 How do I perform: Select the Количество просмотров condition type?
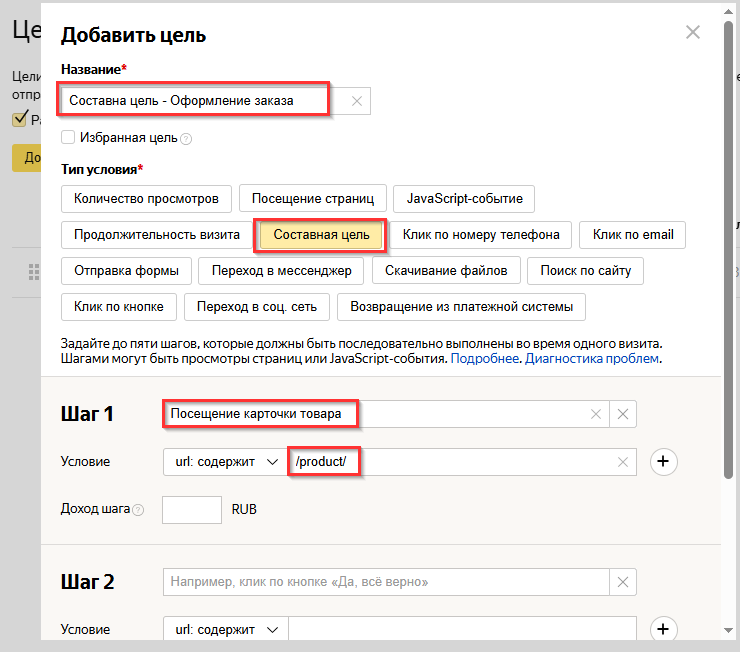click(146, 198)
